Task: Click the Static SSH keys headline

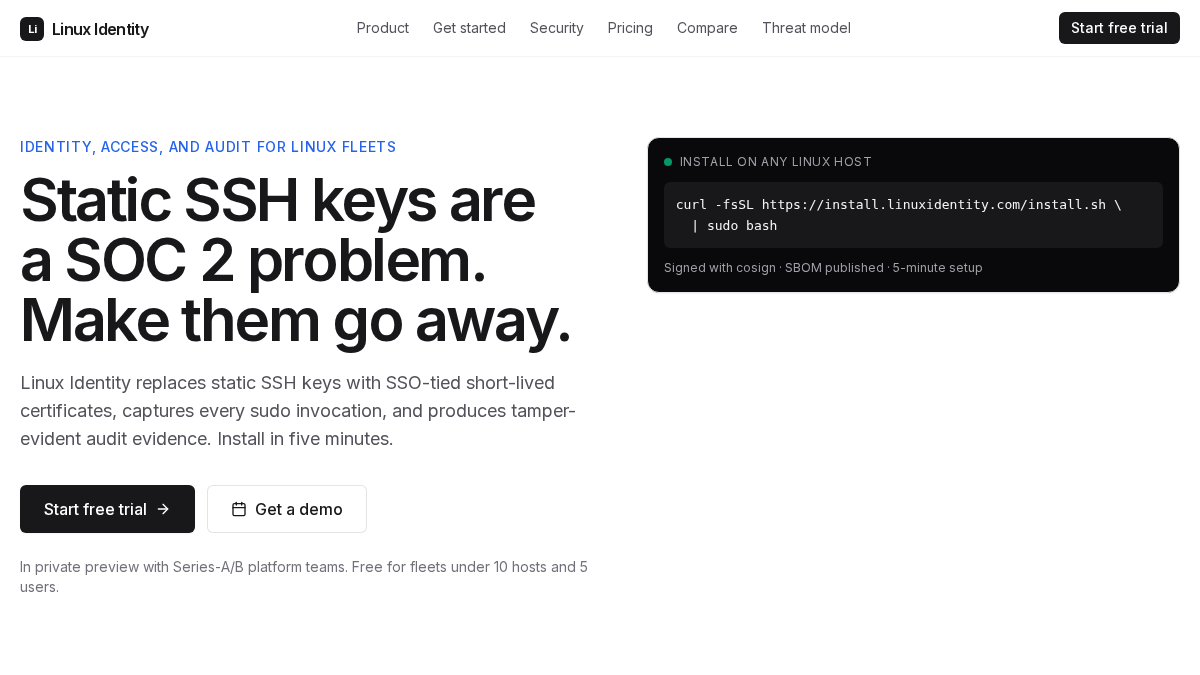Action: pos(296,260)
